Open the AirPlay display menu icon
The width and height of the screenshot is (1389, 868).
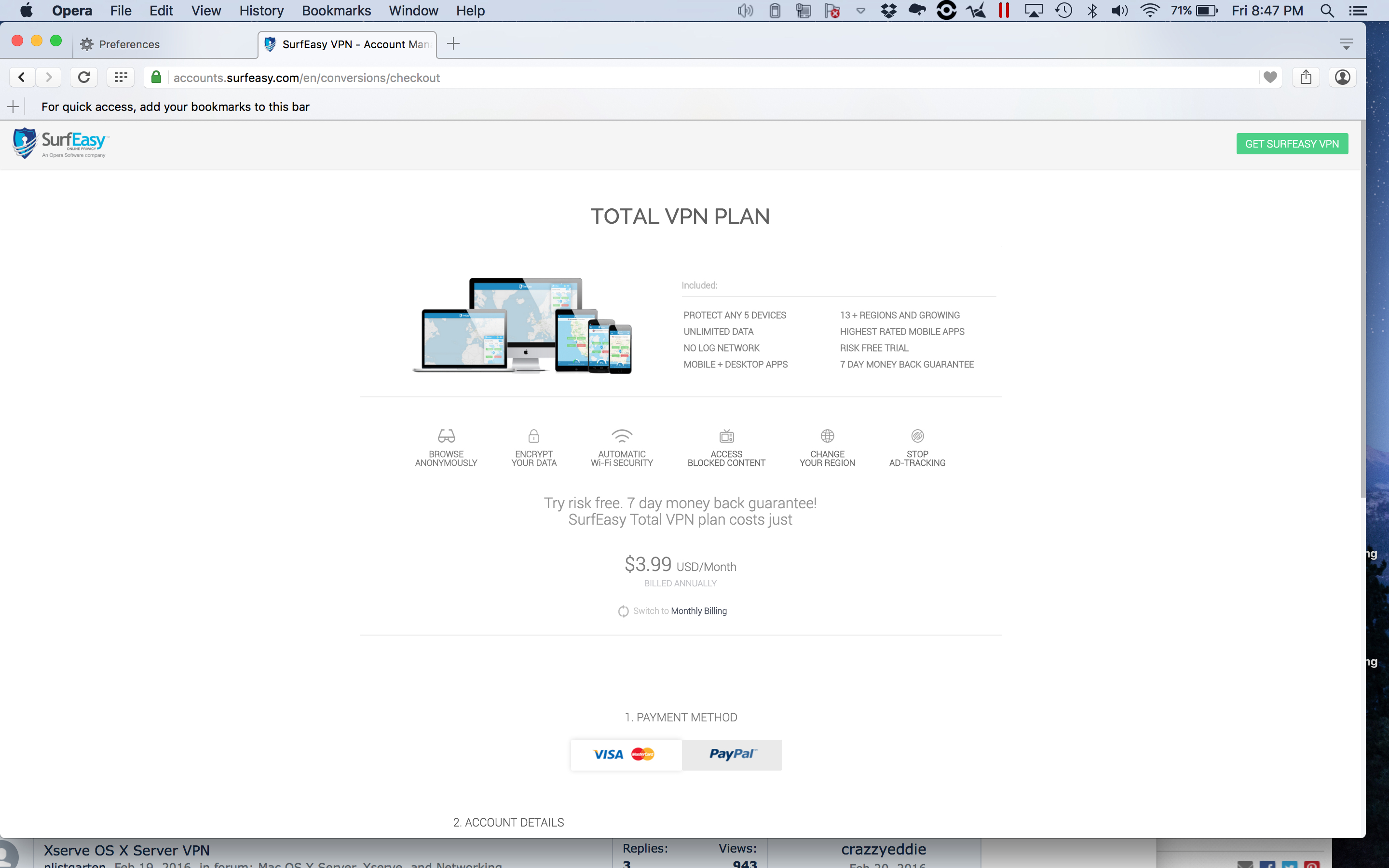click(1033, 10)
